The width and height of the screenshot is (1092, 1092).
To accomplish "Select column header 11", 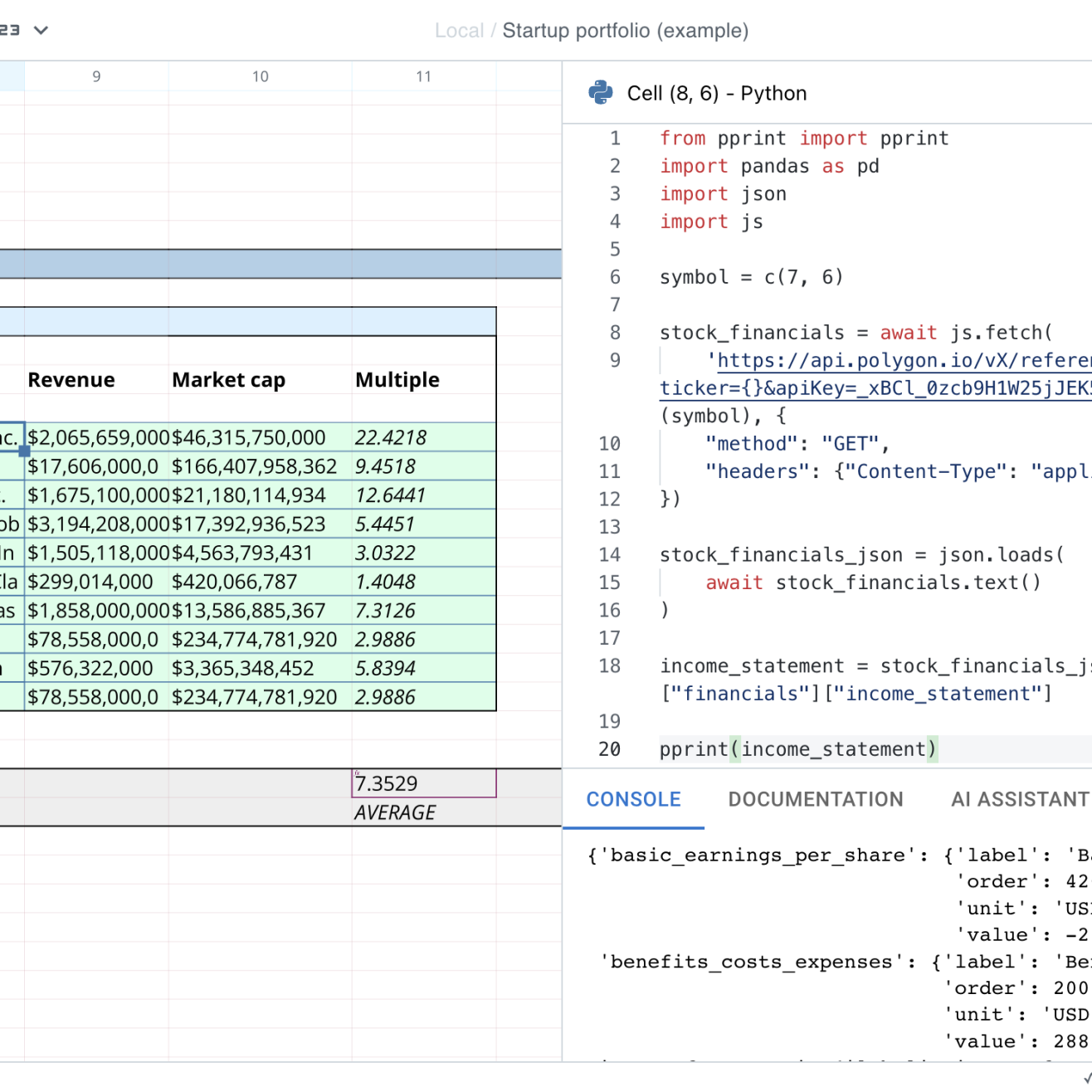I will [x=423, y=76].
